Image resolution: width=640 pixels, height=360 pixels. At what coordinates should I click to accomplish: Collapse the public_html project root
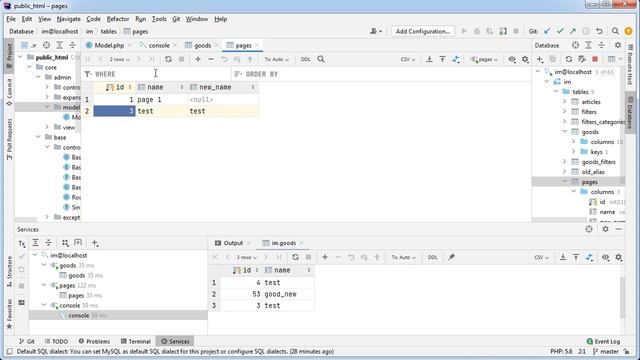point(20,57)
